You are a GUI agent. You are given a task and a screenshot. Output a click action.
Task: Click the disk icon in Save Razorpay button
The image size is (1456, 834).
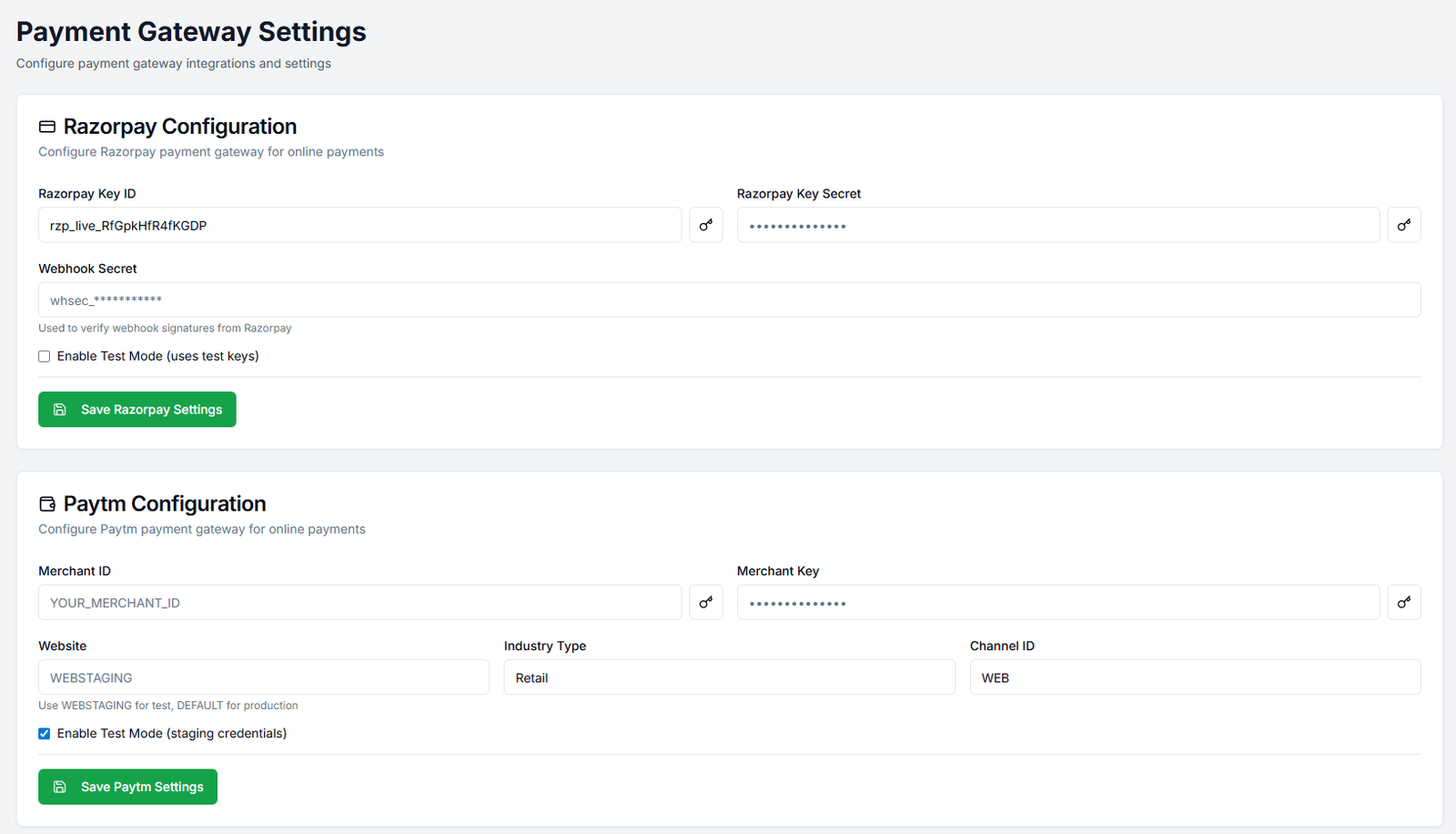60,410
